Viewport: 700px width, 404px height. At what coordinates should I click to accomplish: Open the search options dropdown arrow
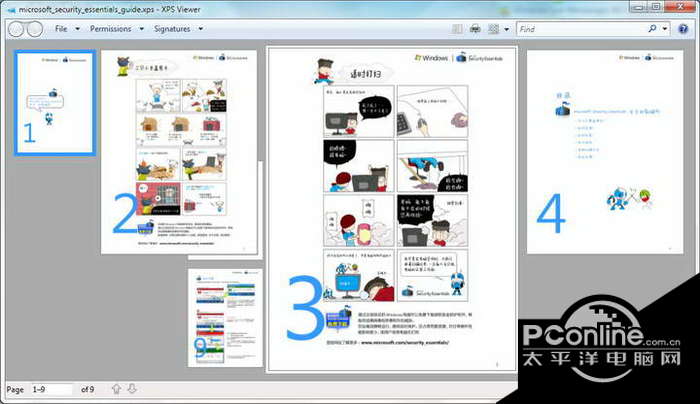pyautogui.click(x=665, y=29)
